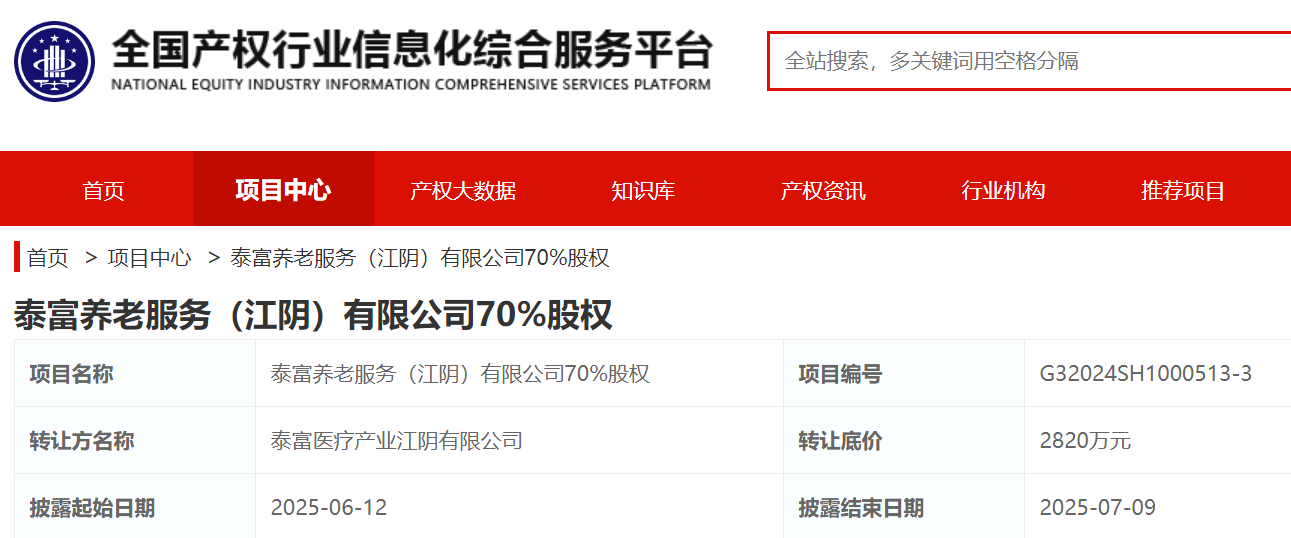The width and height of the screenshot is (1291, 538).
Task: Click the 转让方名称 label cell
Action: (135, 441)
